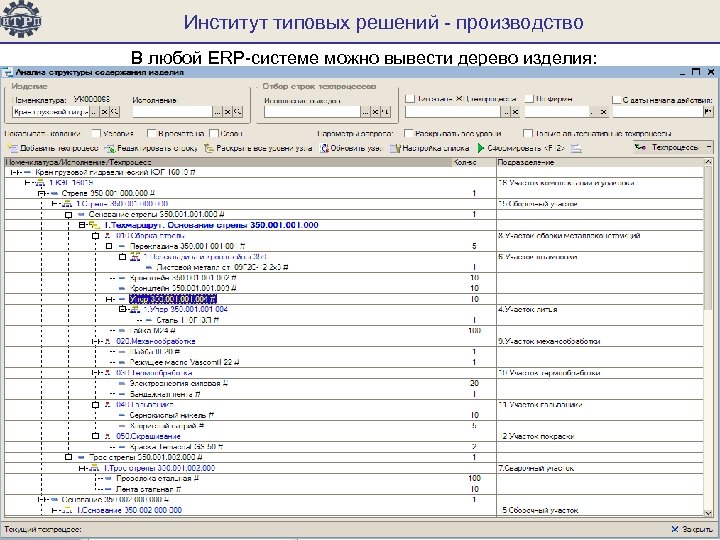Viewport: 720px width, 540px height.
Task: Click Раскрыть все уровни узла button
Action: pos(259,148)
